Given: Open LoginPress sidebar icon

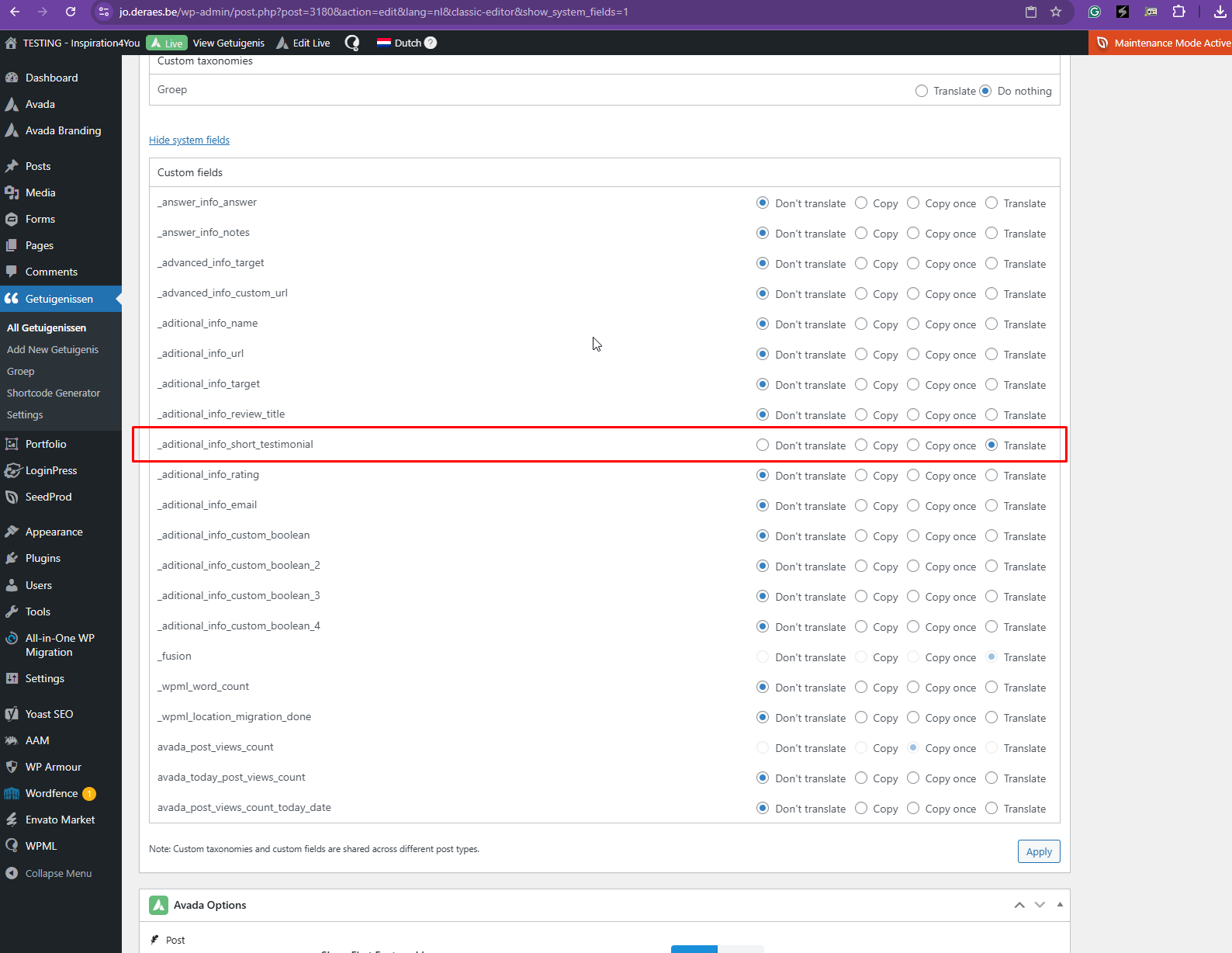Looking at the screenshot, I should [x=12, y=470].
